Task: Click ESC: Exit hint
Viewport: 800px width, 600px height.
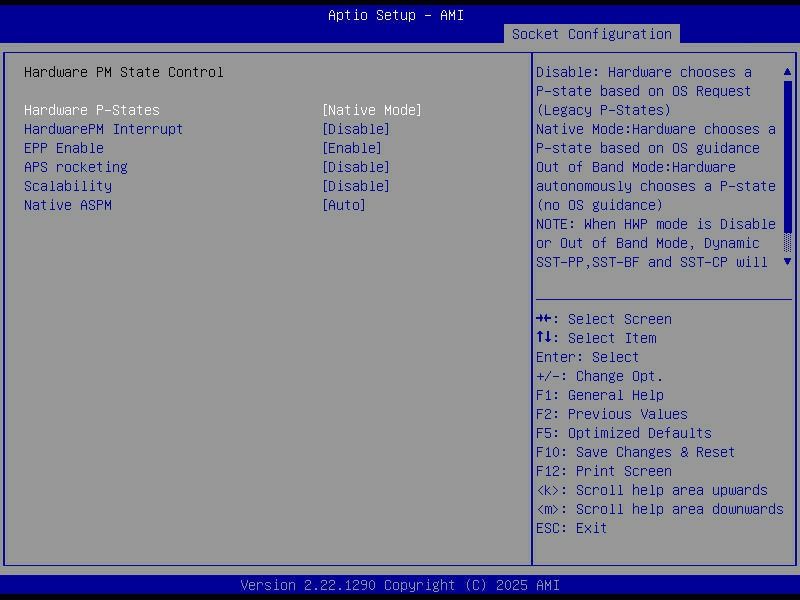Action: pos(571,528)
